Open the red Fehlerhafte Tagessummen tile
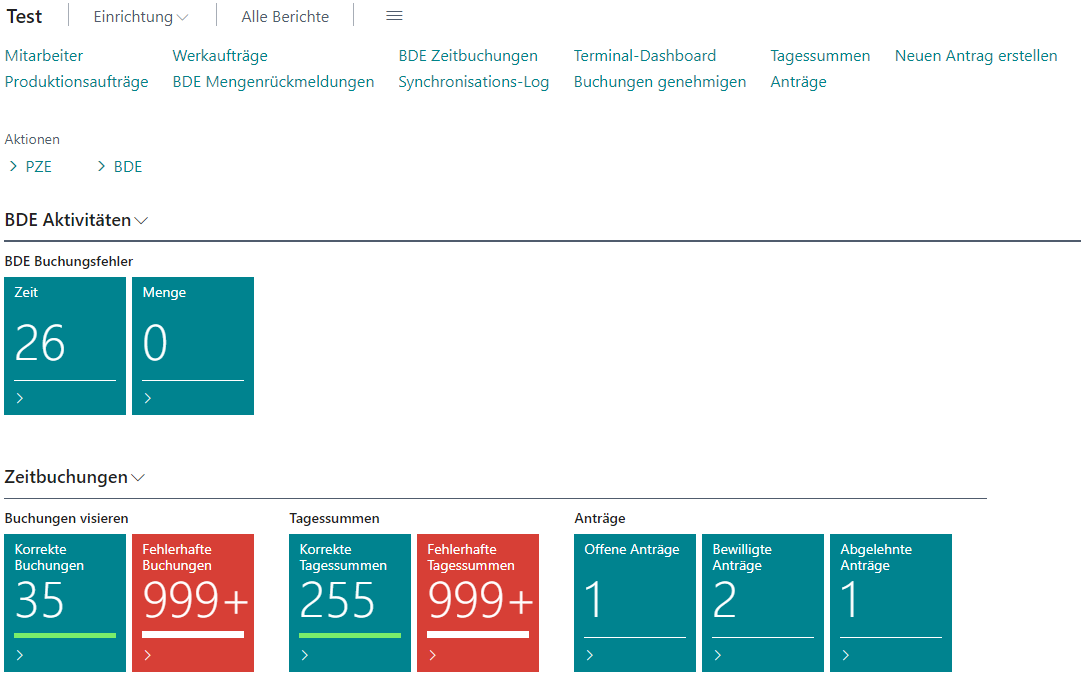Screen dimensions: 1081x685 click(478, 603)
